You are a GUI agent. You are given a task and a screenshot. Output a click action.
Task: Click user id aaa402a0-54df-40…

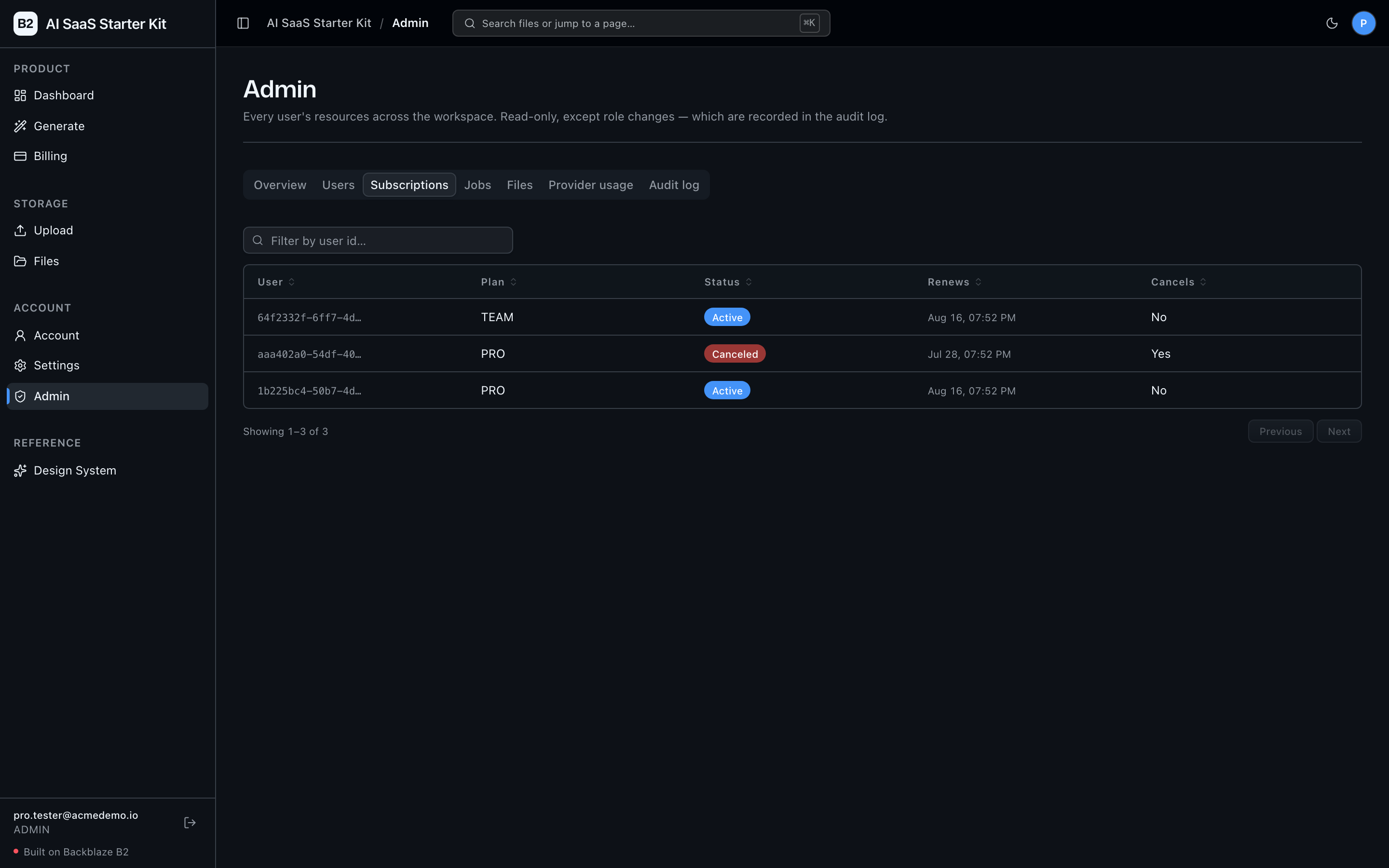[309, 354]
